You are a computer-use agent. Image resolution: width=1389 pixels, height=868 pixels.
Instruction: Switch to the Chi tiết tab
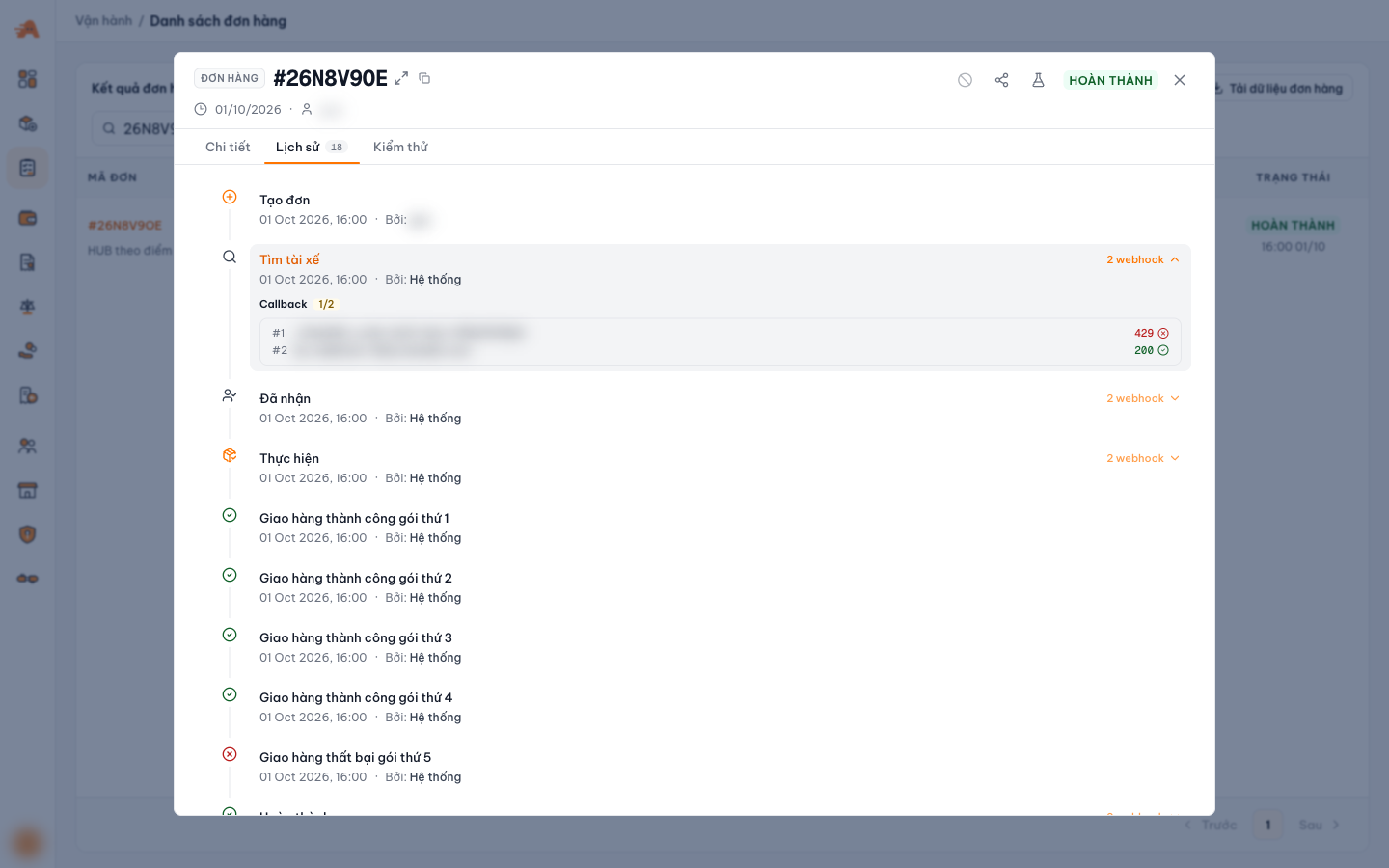point(228,147)
